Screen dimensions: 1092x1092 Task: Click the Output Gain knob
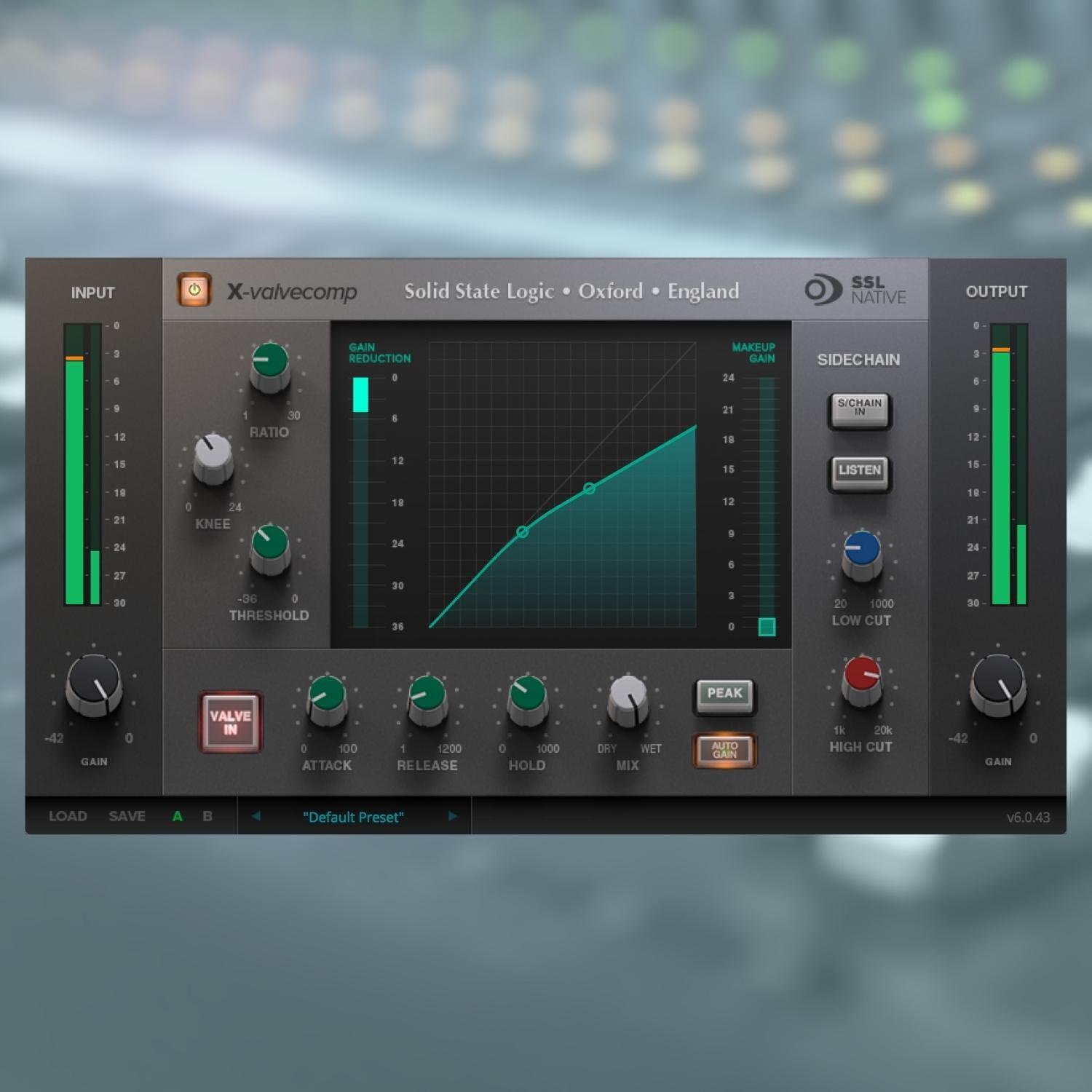(998, 684)
